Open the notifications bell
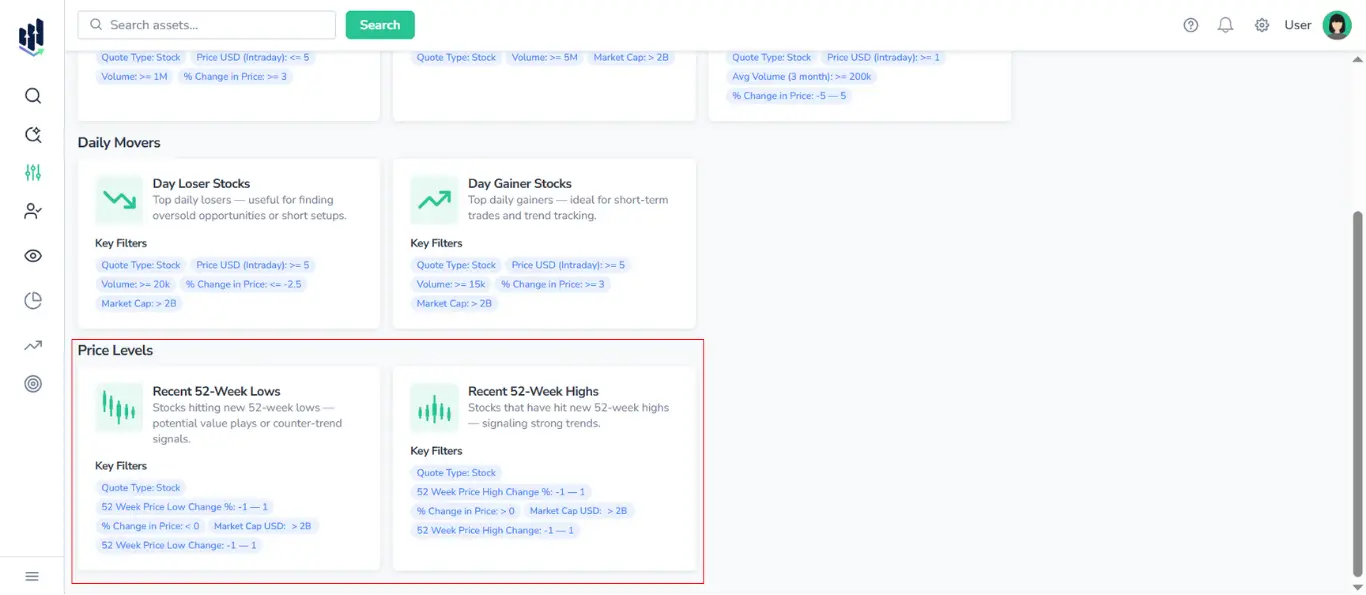Screen dimensions: 1366x595 pyautogui.click(x=1225, y=25)
